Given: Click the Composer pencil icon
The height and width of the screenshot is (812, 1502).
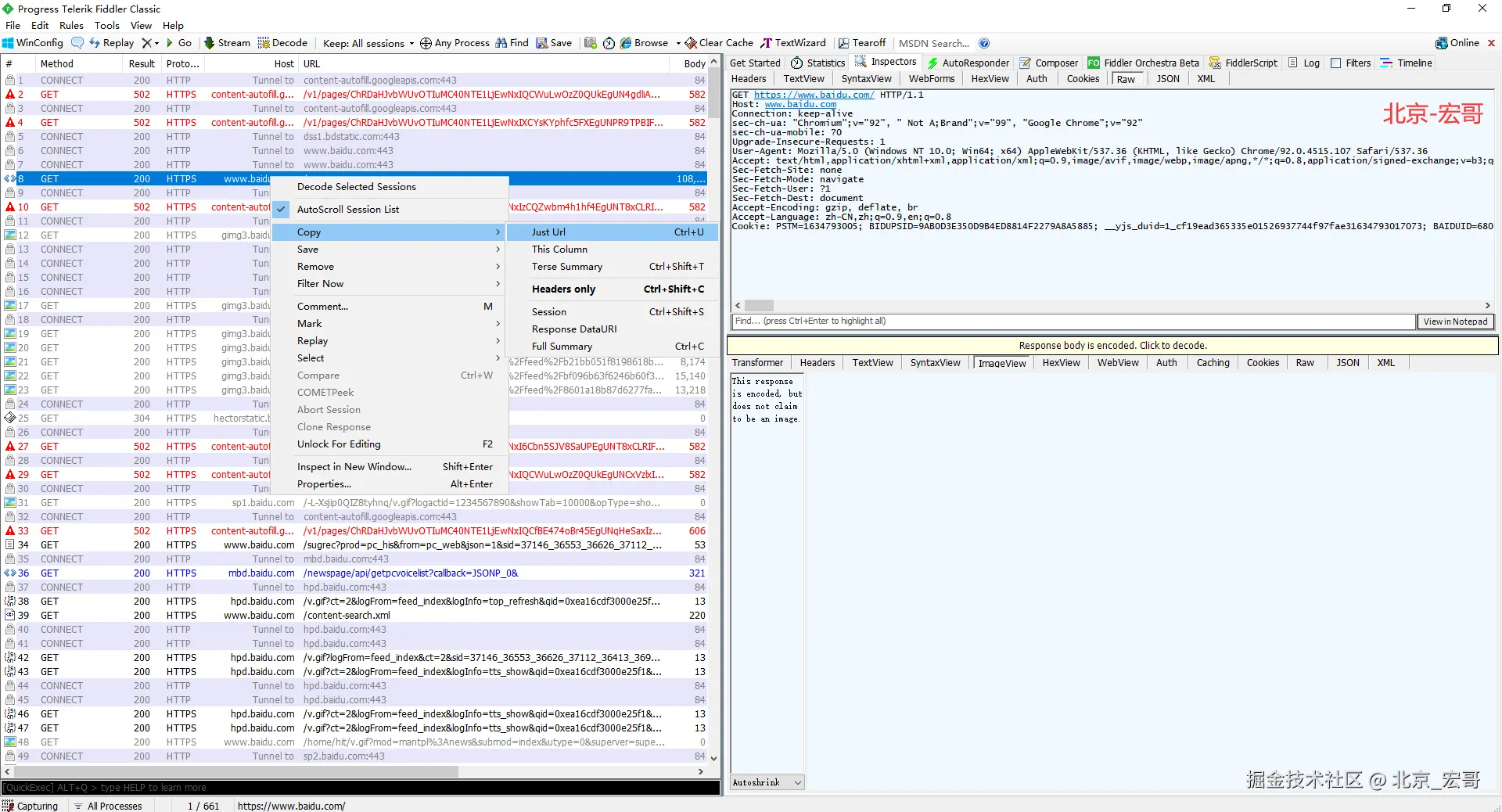Looking at the screenshot, I should (1025, 63).
